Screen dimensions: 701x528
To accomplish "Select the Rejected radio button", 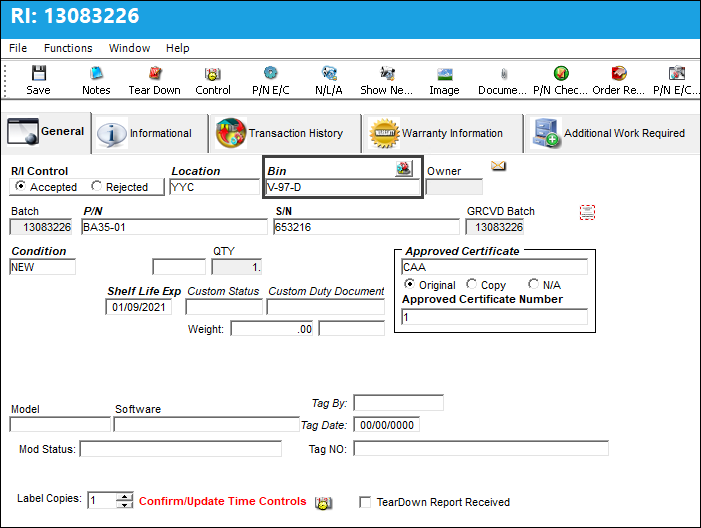I will [x=96, y=186].
